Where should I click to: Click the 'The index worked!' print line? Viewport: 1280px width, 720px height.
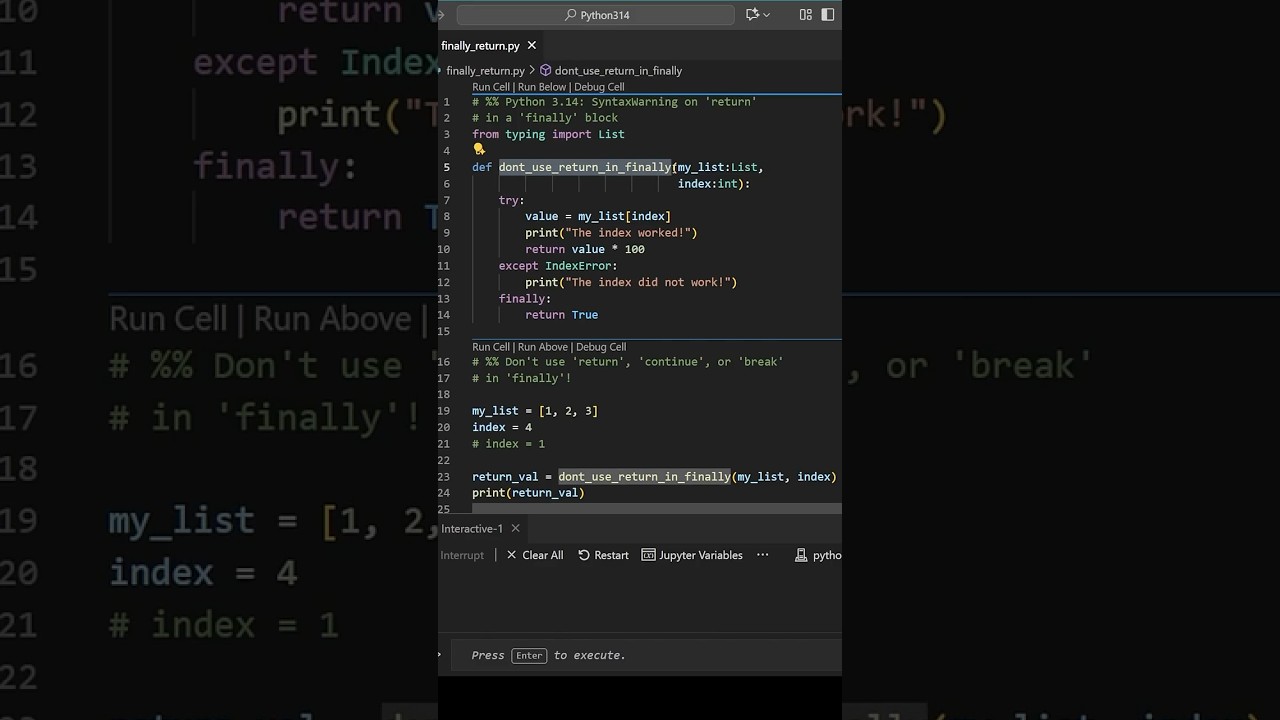click(x=611, y=233)
